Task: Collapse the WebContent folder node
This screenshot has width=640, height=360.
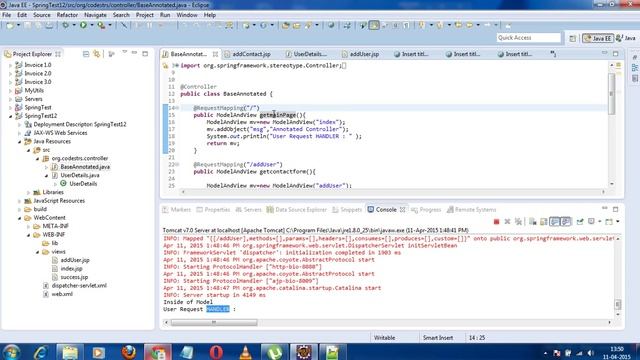Action: click(20, 218)
